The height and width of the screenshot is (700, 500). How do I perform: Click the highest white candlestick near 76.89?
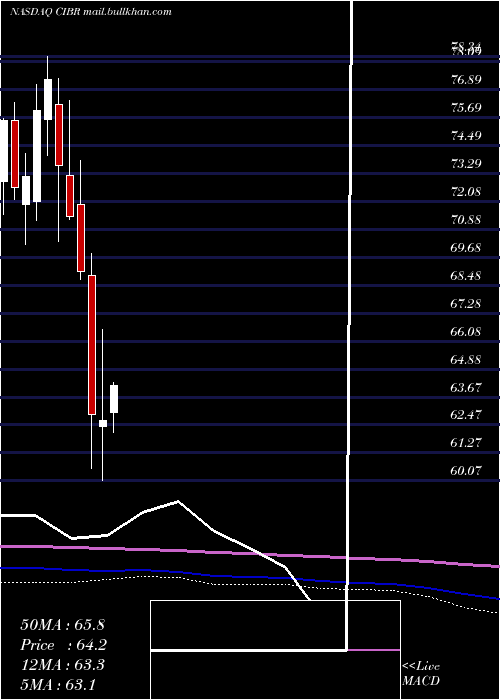(x=48, y=100)
